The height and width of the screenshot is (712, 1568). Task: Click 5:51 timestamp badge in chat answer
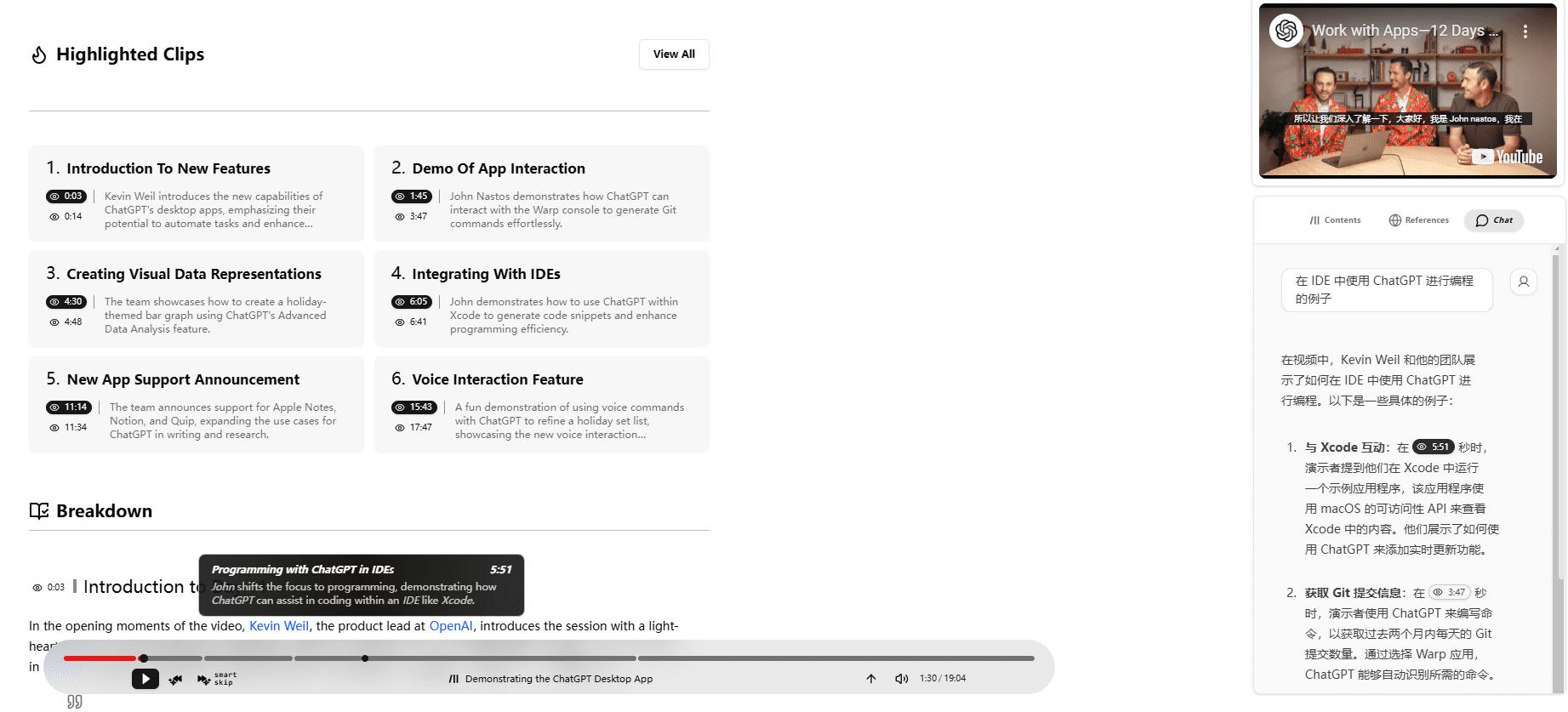[1434, 447]
